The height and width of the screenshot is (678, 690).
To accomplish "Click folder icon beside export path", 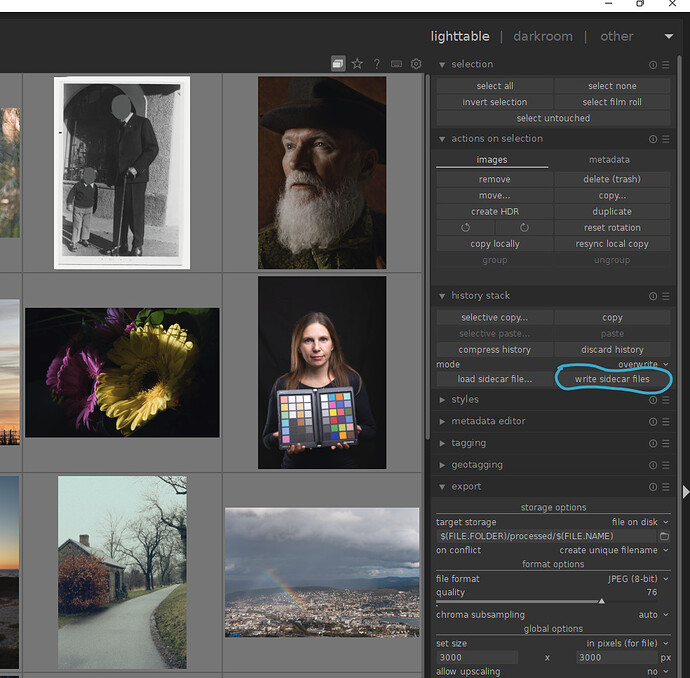I will 663,536.
